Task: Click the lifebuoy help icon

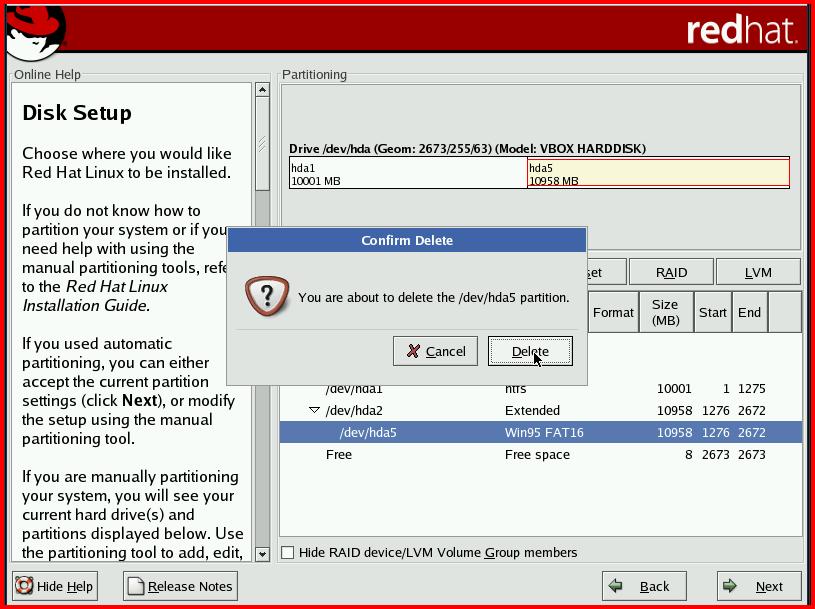Action: [24, 586]
